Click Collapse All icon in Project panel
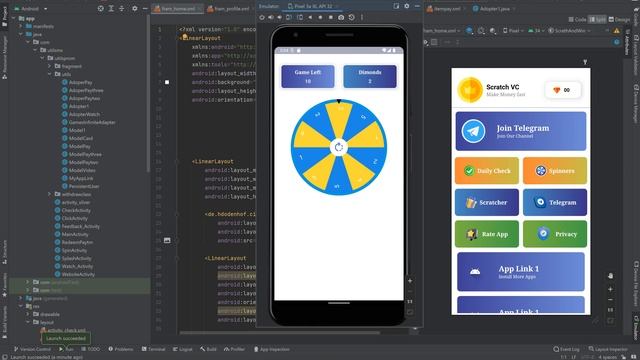640x360 pixels. coord(122,8)
